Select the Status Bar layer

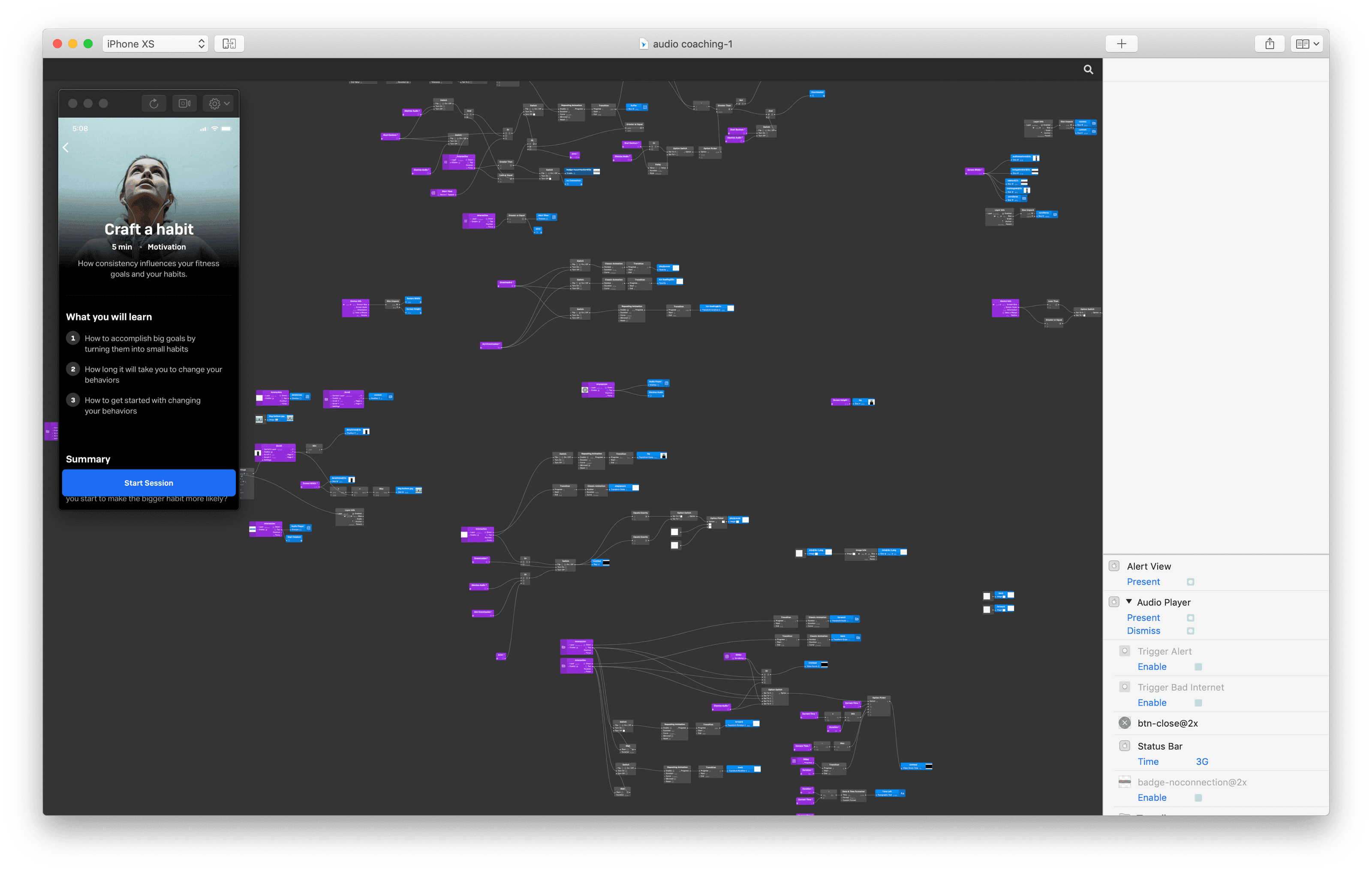[1159, 746]
